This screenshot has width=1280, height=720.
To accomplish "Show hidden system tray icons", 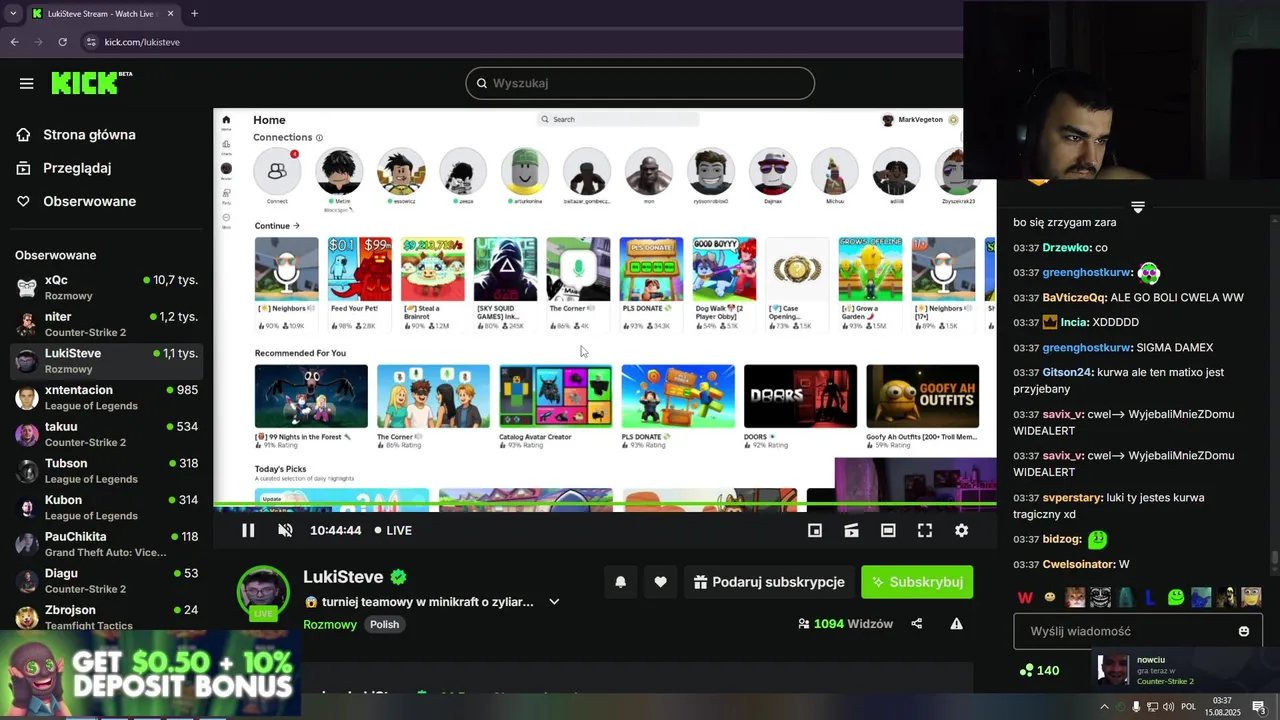I will click(1104, 707).
